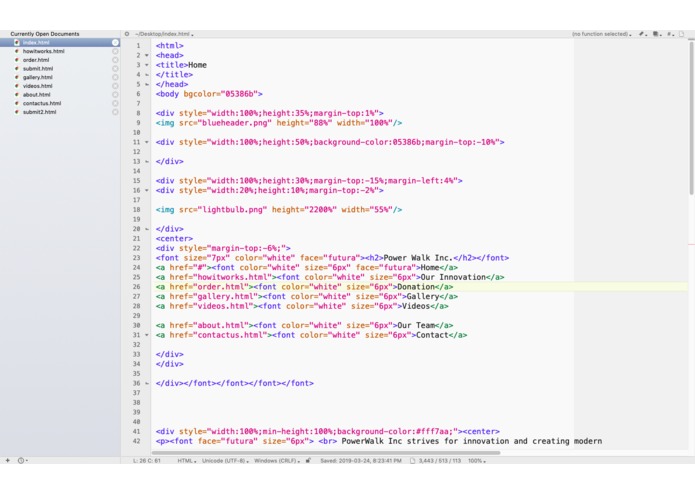Click the videos.html file icon in the sidebar

pyautogui.click(x=16, y=86)
